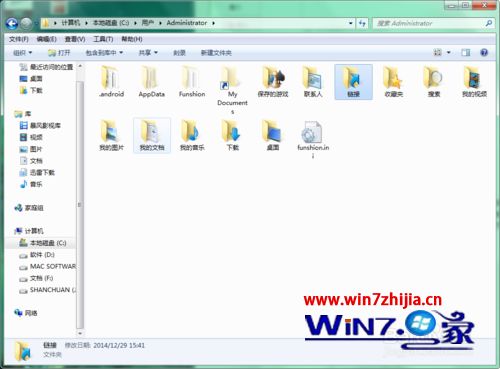The height and width of the screenshot is (369, 500).
Task: Select the 收藏夹 folder with star
Action: point(394,82)
